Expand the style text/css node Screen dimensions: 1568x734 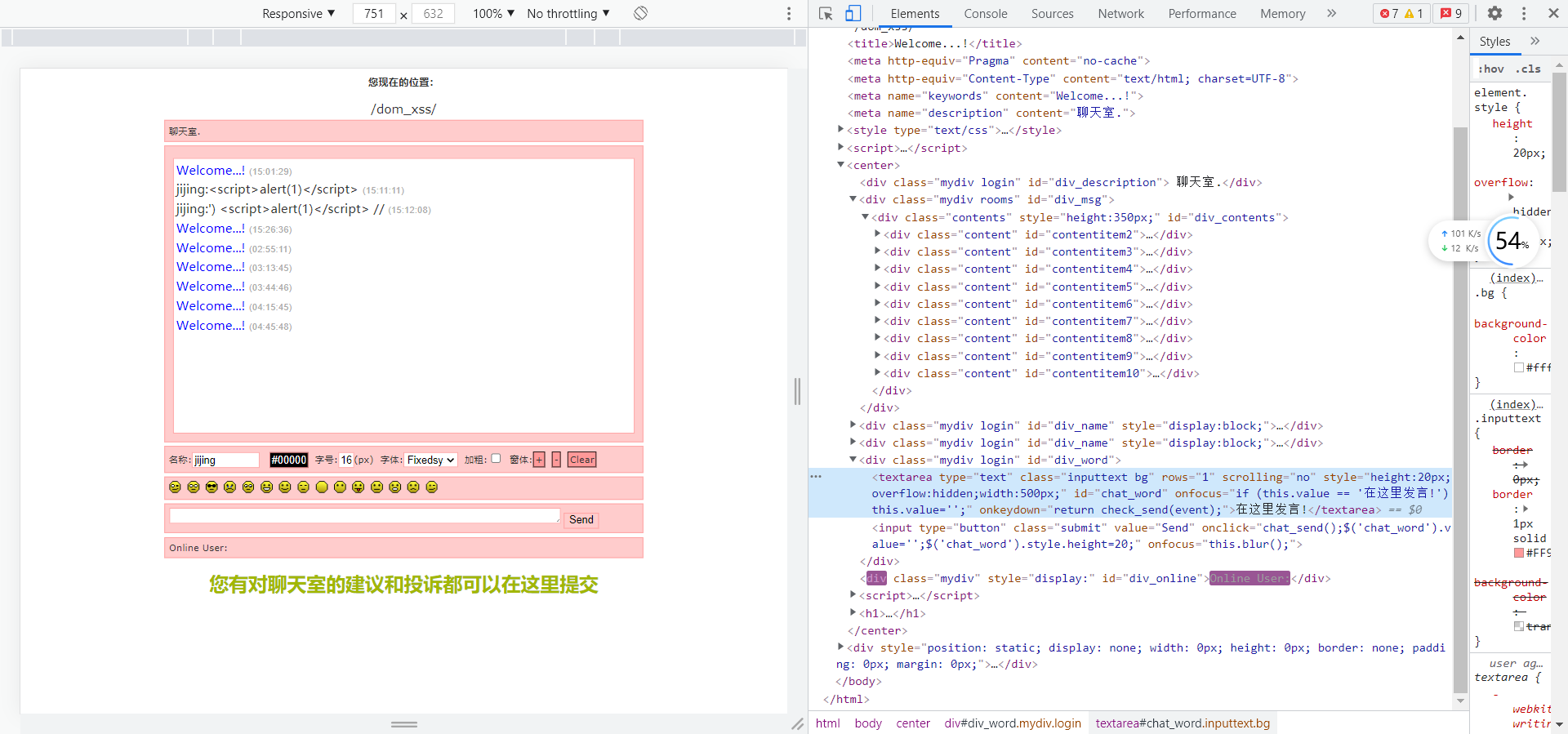coord(841,130)
